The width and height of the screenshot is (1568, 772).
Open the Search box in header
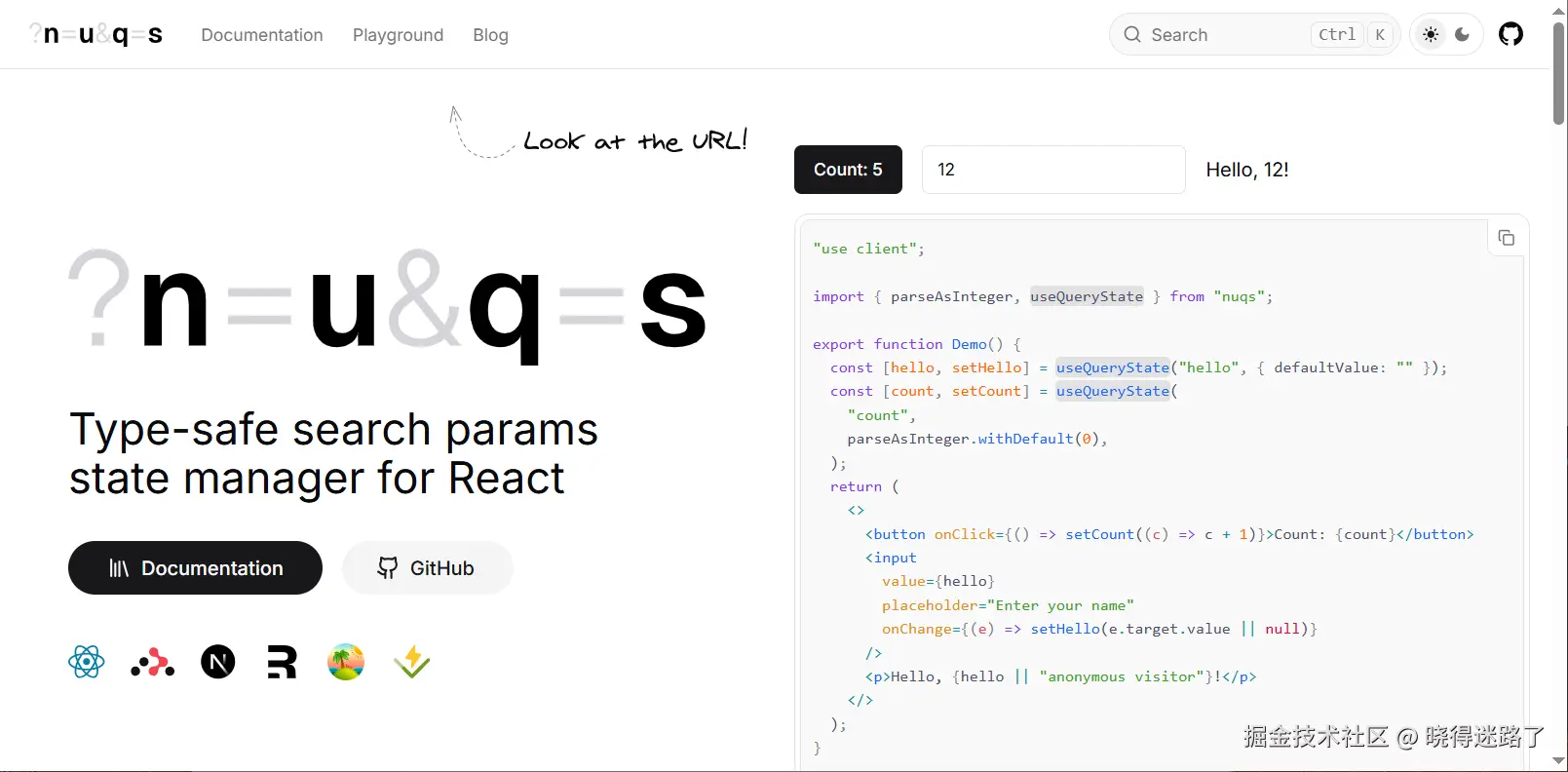click(x=1254, y=35)
